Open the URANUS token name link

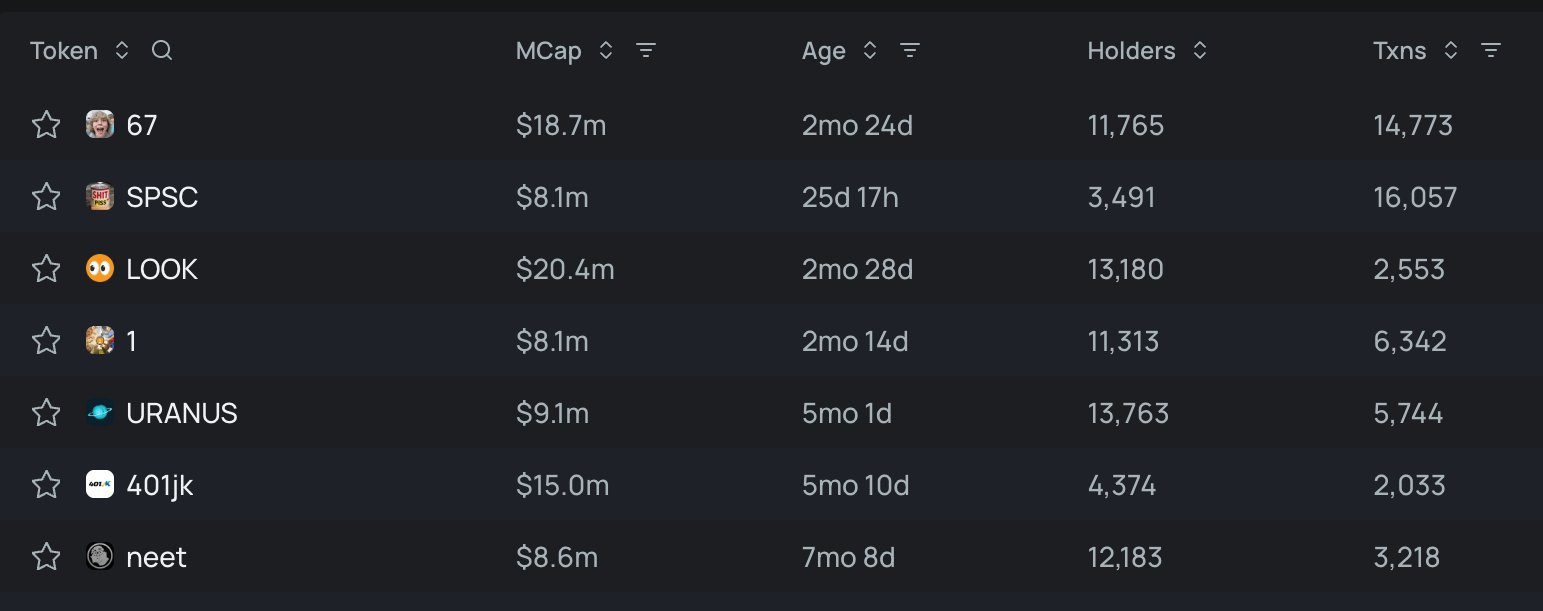(x=182, y=413)
